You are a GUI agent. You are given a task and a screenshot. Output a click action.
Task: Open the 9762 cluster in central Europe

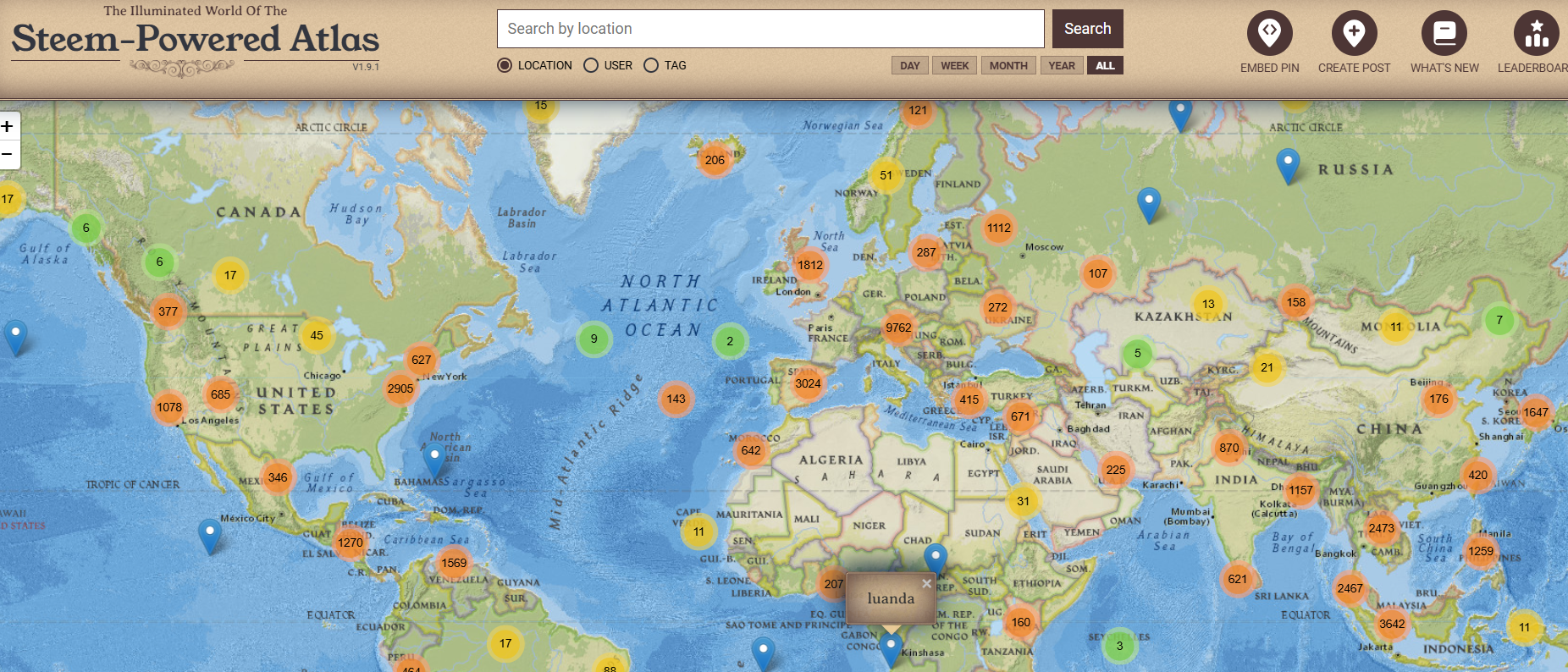click(898, 328)
